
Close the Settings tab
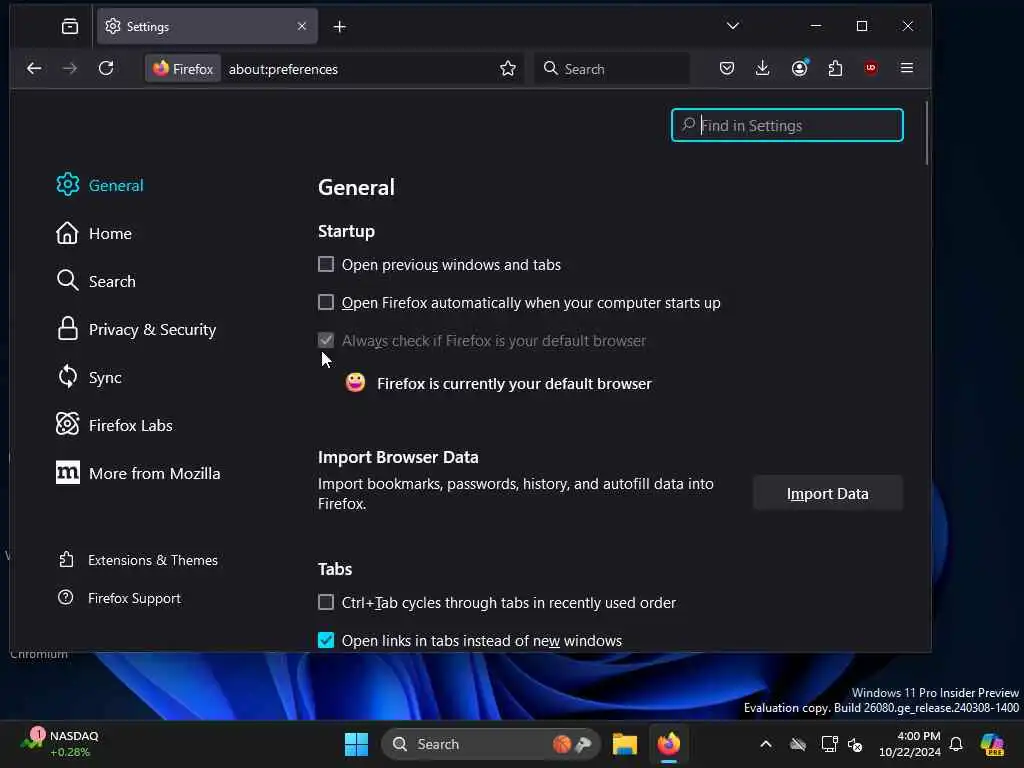point(302,26)
